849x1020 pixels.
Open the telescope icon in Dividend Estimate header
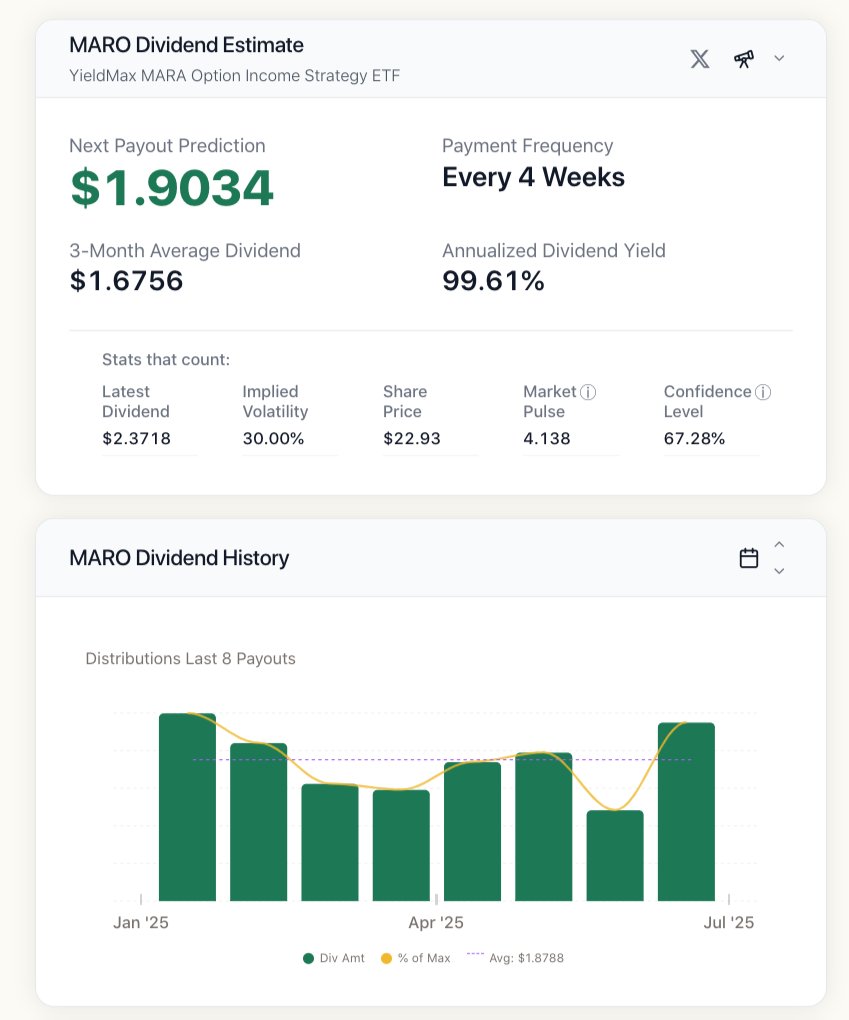point(744,59)
